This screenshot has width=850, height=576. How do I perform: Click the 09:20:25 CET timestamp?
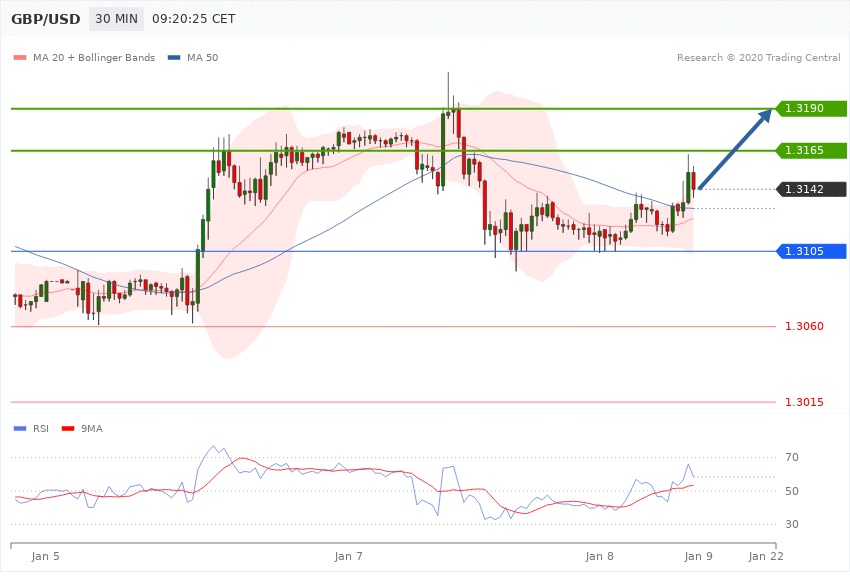[193, 19]
